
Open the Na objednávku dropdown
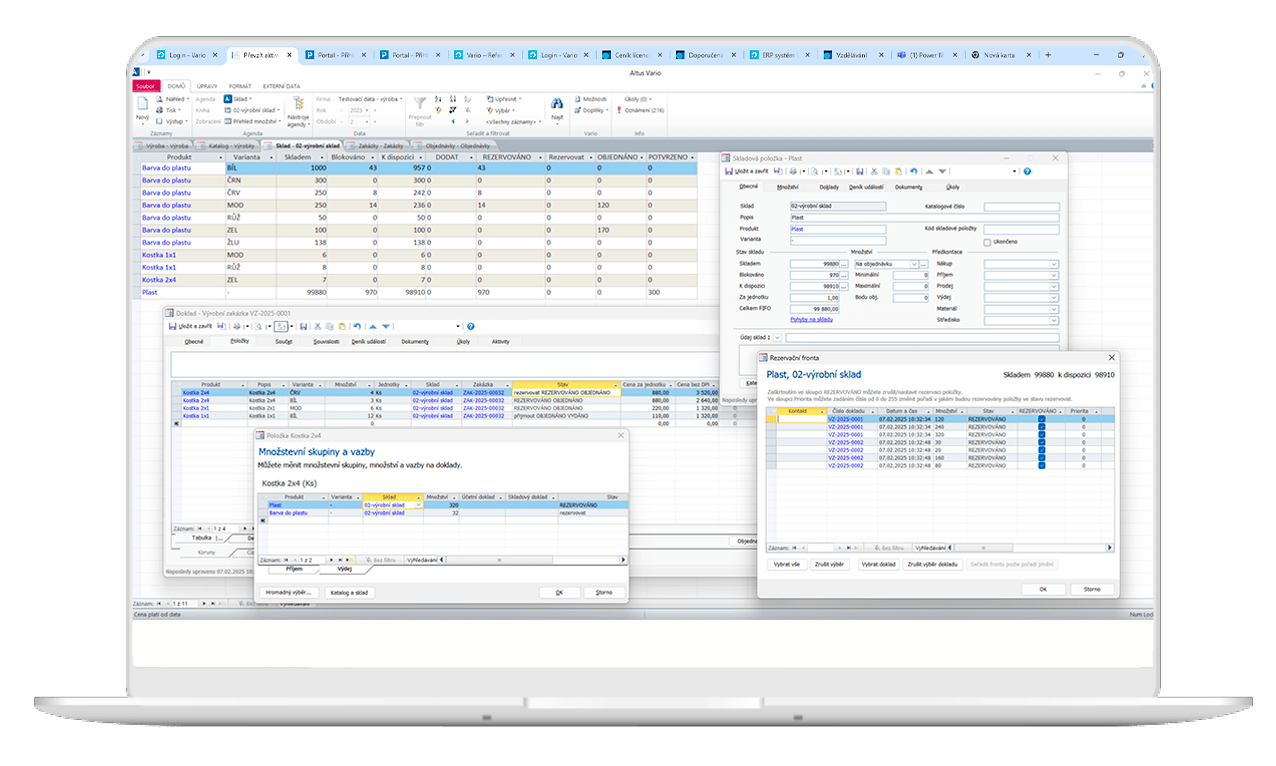tap(913, 264)
